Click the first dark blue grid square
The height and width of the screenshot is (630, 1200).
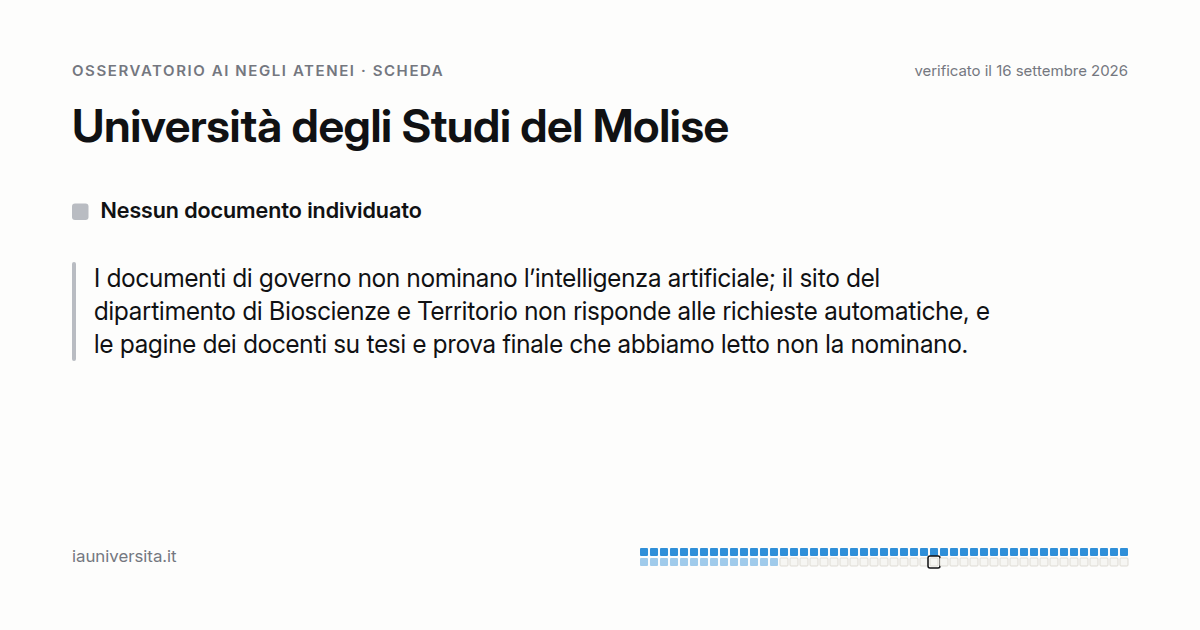click(644, 552)
